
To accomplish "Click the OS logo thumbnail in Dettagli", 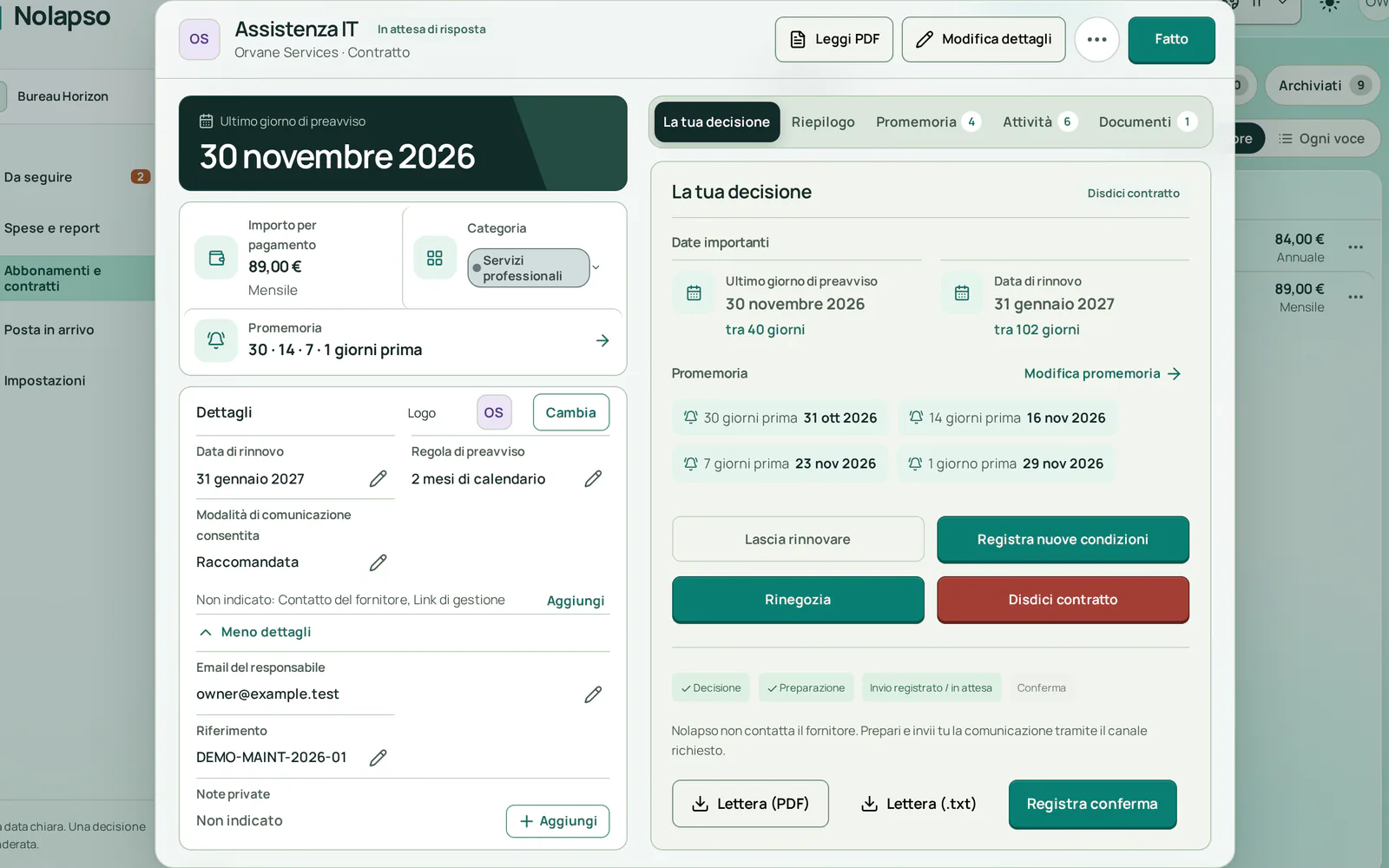I will [x=494, y=413].
